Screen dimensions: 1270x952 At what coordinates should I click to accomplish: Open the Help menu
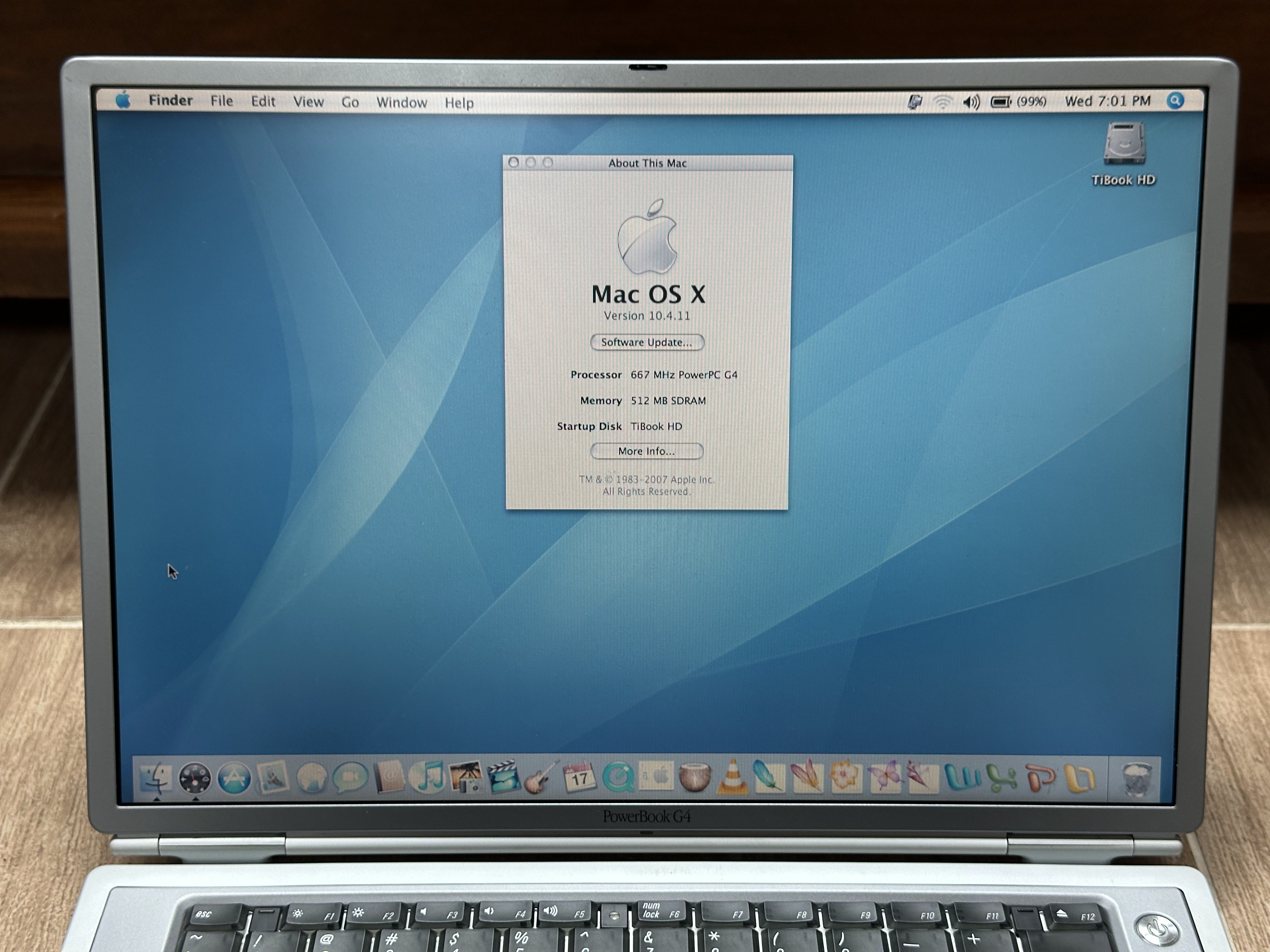(459, 103)
